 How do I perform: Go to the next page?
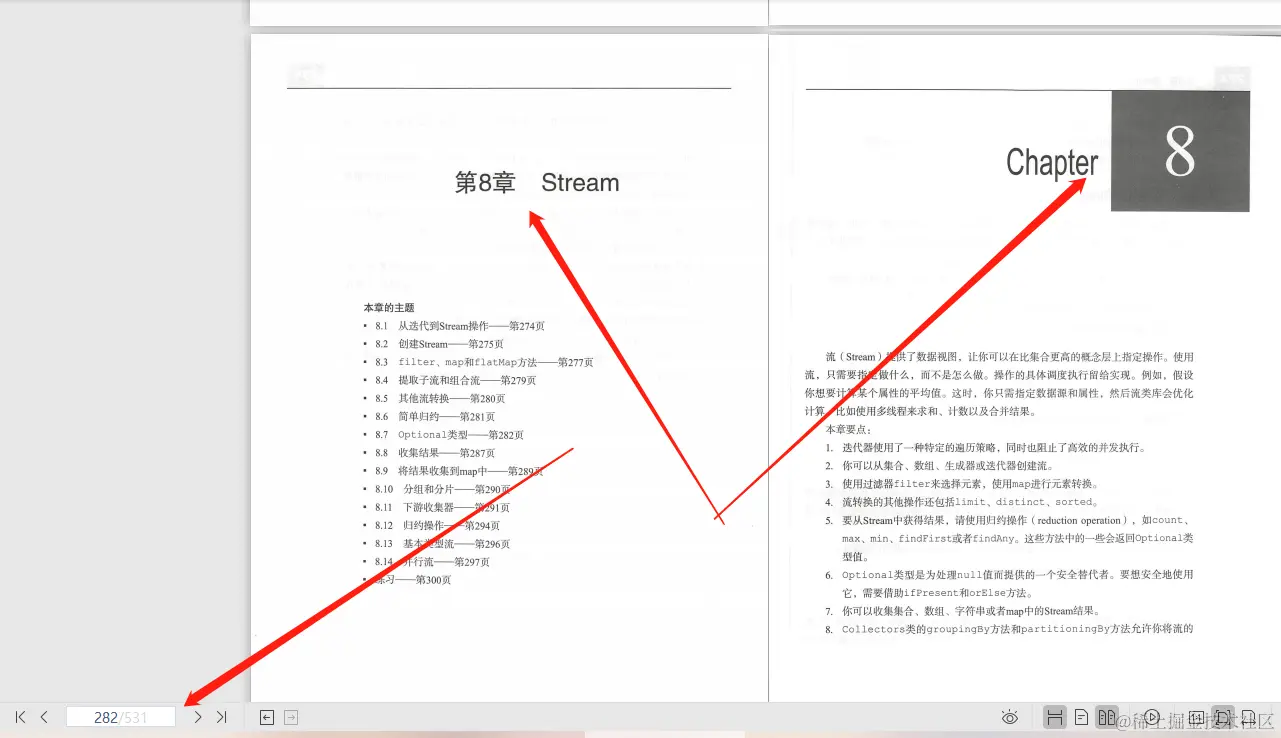pyautogui.click(x=197, y=717)
